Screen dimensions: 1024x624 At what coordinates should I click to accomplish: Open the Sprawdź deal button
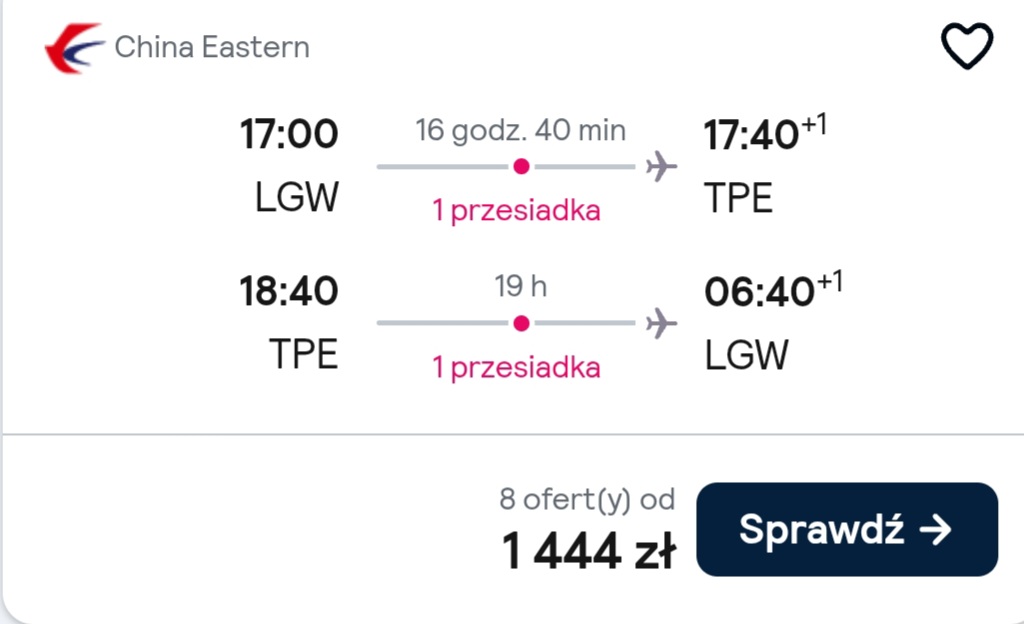847,529
